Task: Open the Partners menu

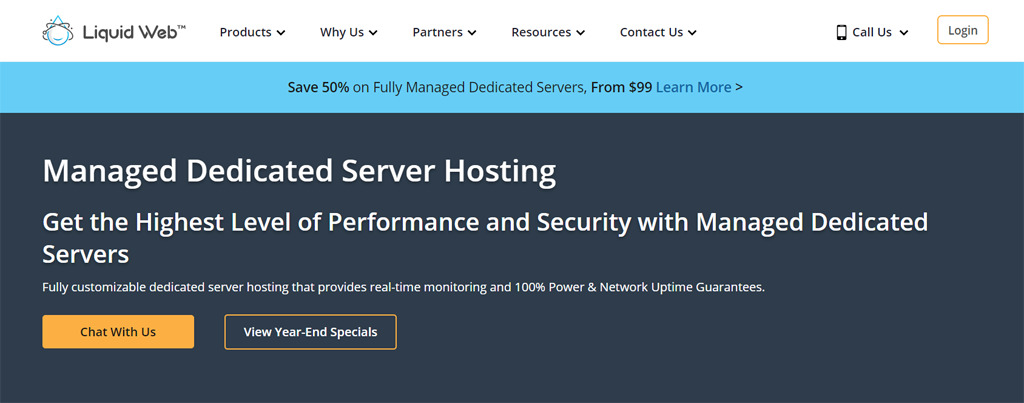Action: pos(444,32)
